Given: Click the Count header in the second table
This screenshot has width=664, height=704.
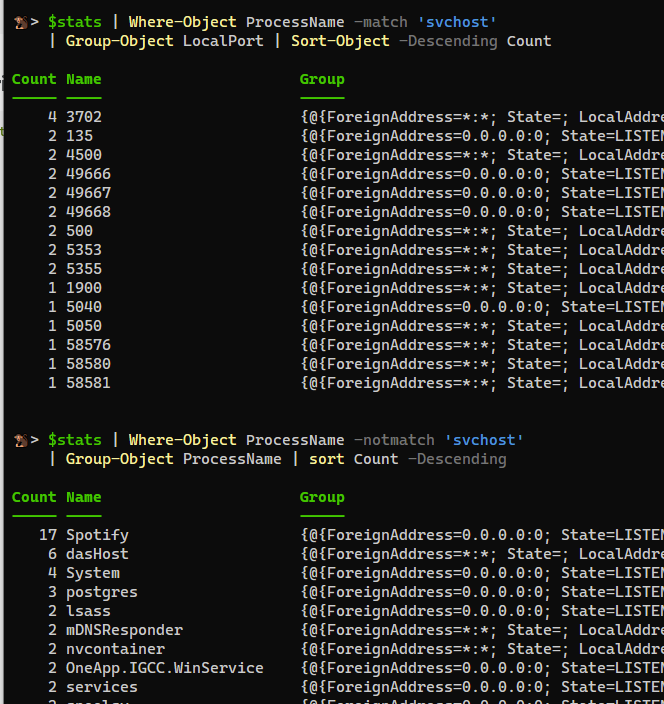Looking at the screenshot, I should pyautogui.click(x=34, y=497).
